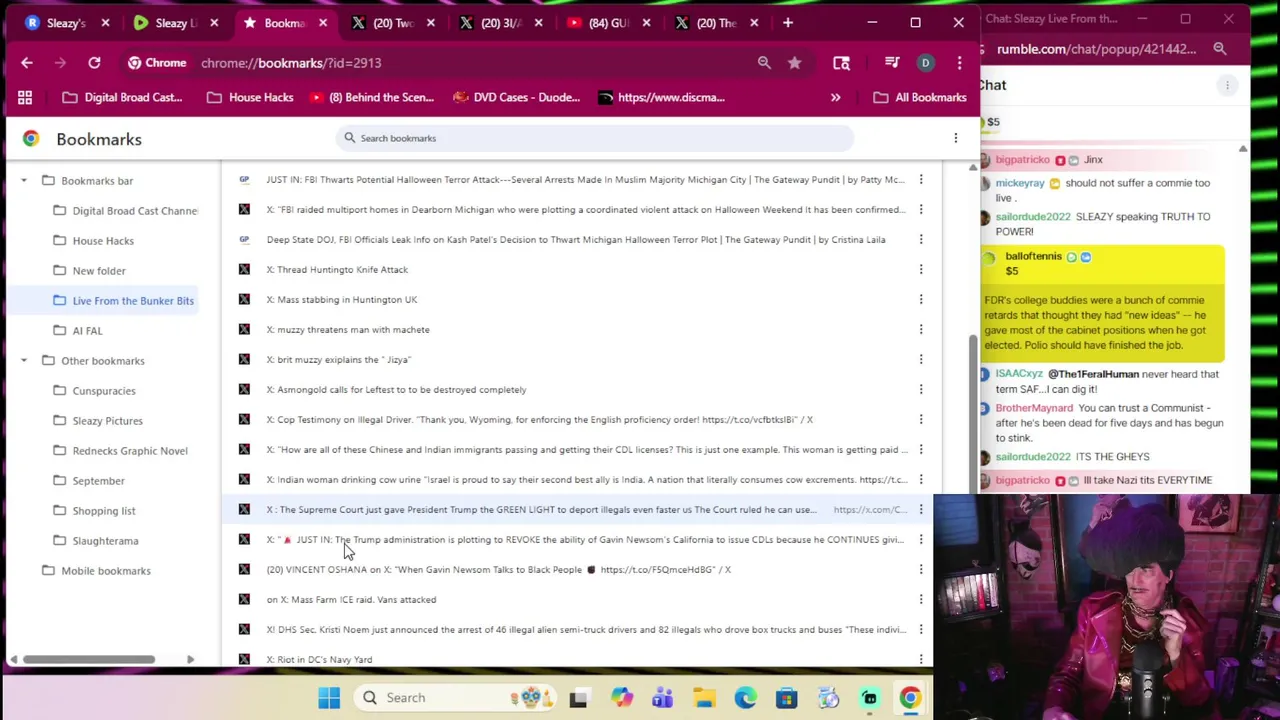
Task: Open the discmakers bookmark in bar
Action: (662, 97)
